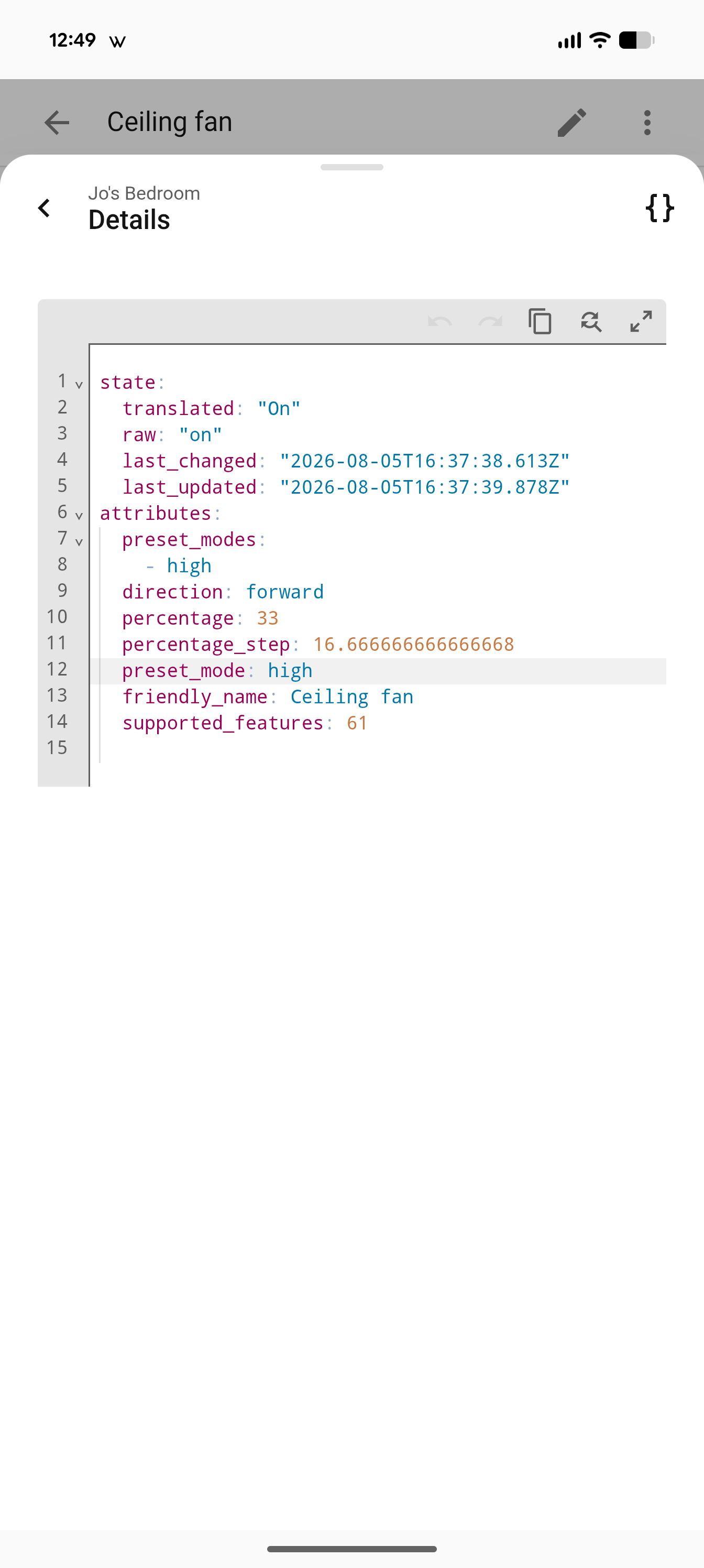Tap the back arrow beside Ceiling fan title

pyautogui.click(x=57, y=122)
